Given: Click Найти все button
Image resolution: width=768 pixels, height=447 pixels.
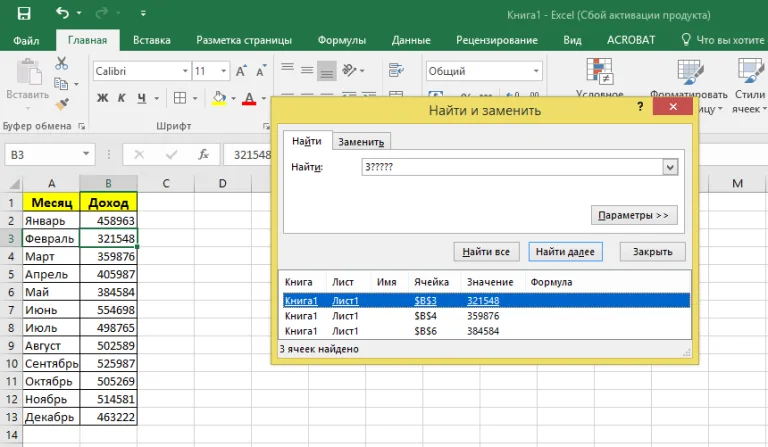Looking at the screenshot, I should coord(486,252).
